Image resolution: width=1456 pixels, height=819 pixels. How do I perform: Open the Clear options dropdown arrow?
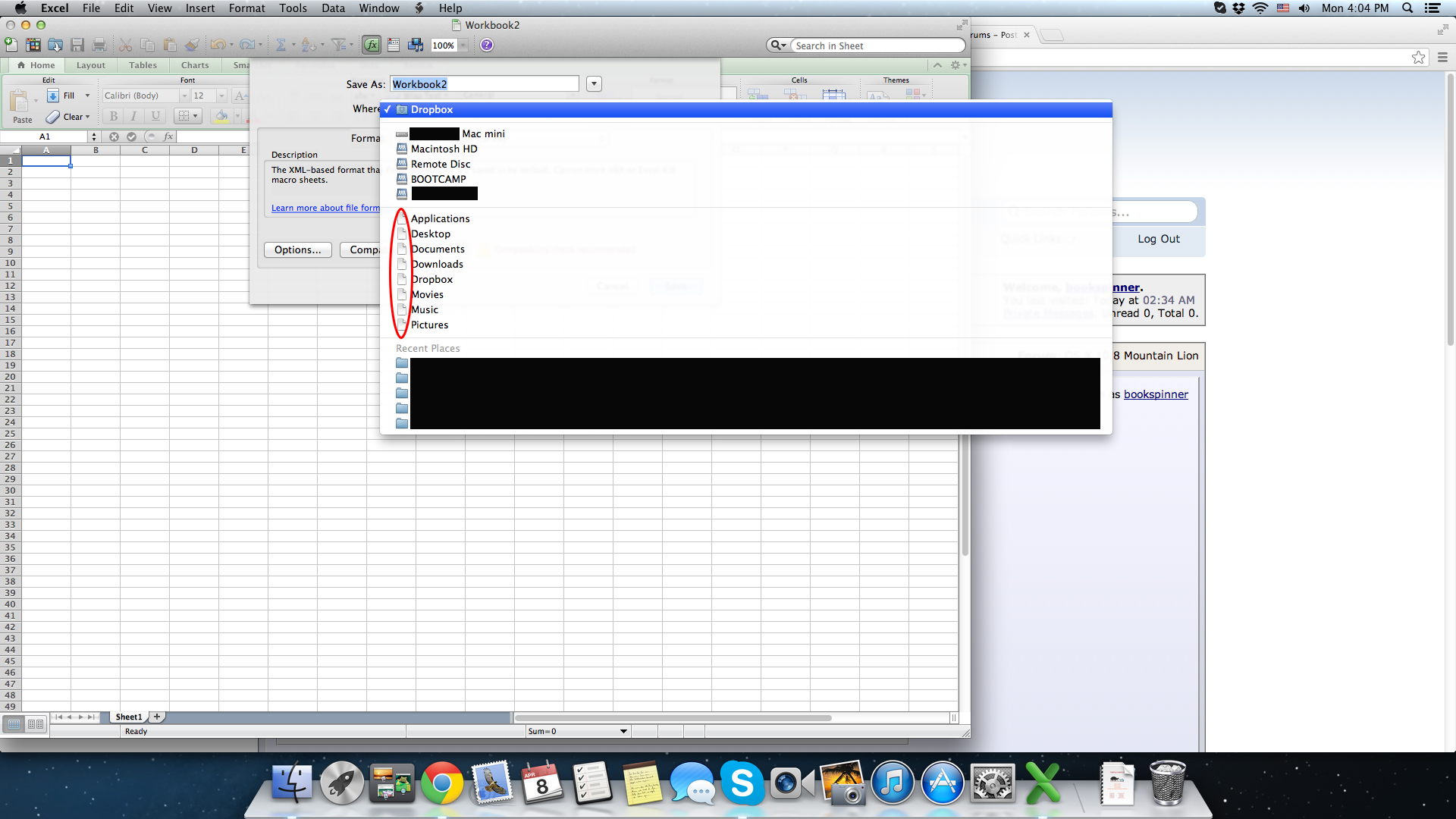[x=88, y=117]
